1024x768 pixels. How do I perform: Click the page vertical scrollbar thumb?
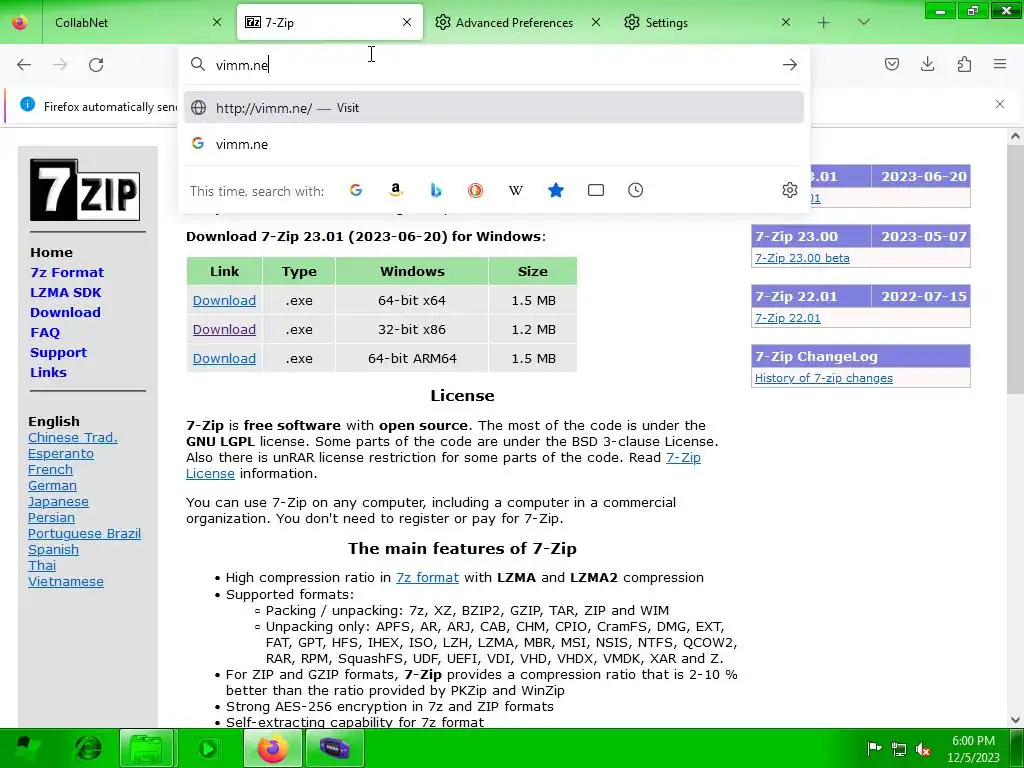click(x=1015, y=269)
